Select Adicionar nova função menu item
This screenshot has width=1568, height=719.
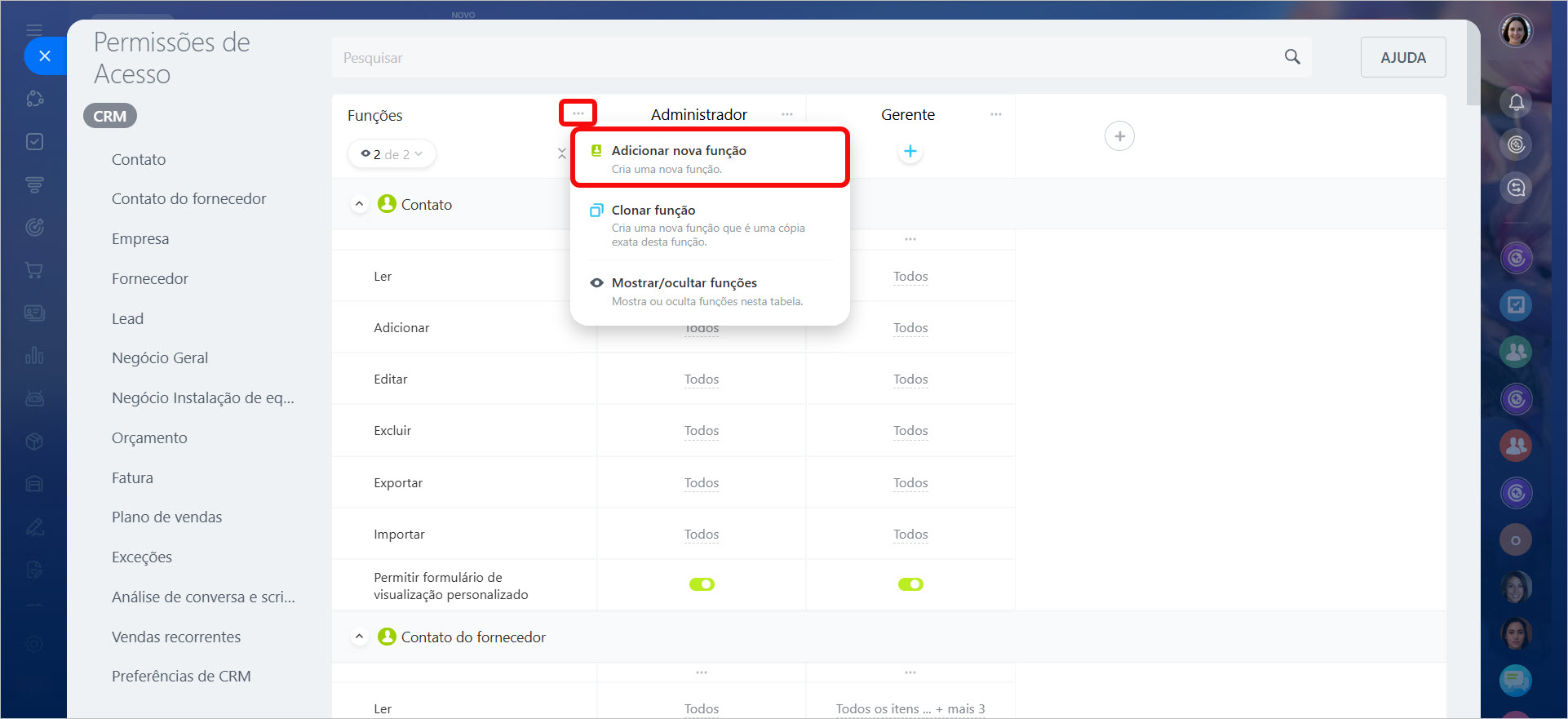[x=710, y=158]
